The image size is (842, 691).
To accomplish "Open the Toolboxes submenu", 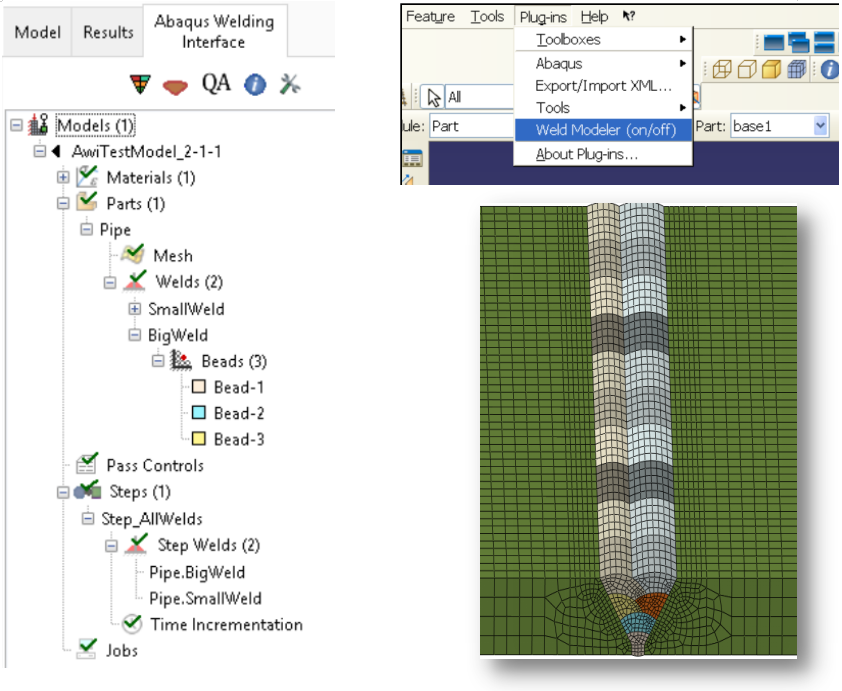I will coord(603,40).
